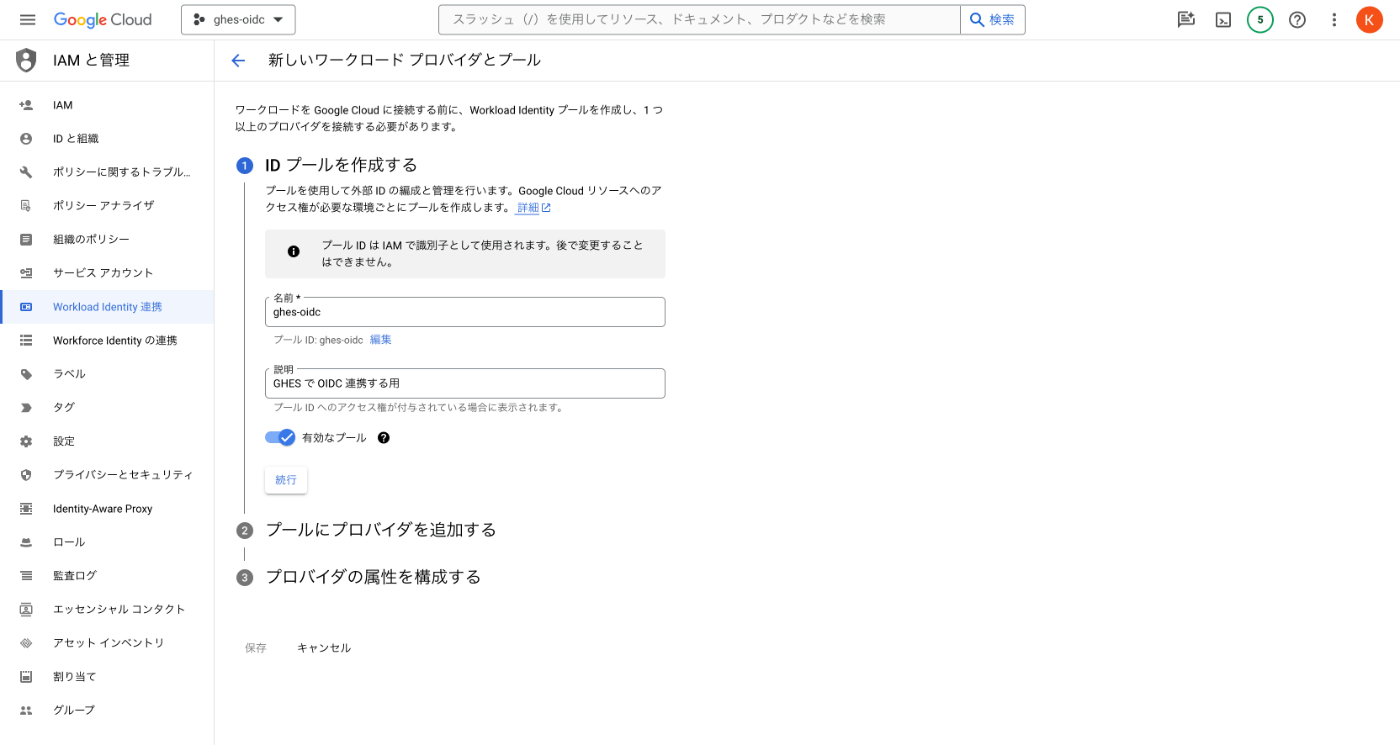Screen dimensions: 1400x745
Task: Click the info icon in the pool ID notice
Action: (293, 252)
